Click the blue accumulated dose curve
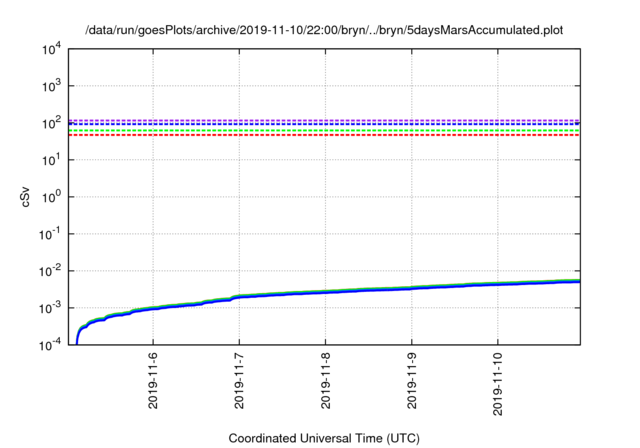This screenshot has height=448, width=640. (x=325, y=292)
